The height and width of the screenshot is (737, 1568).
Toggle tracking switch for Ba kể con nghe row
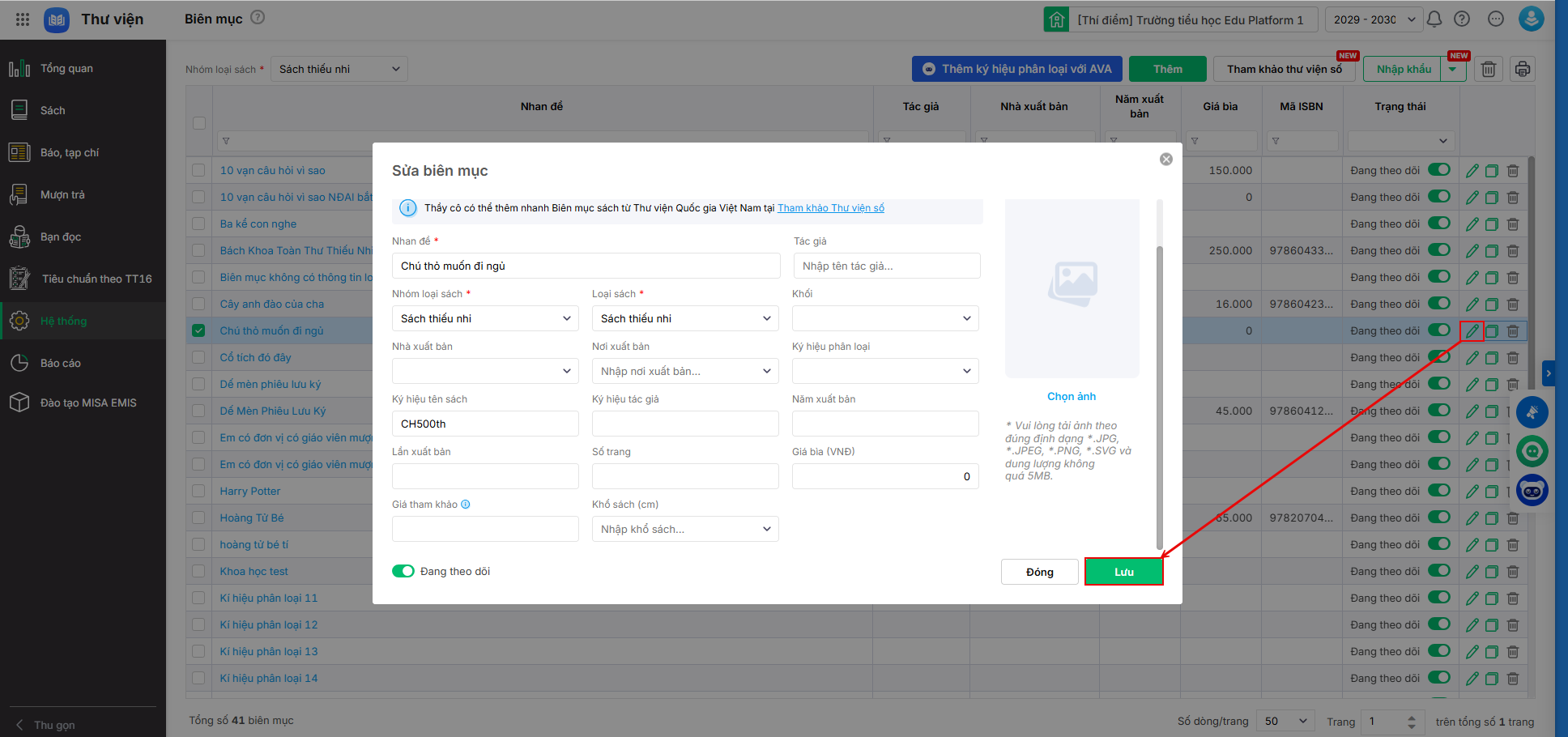[x=1439, y=223]
